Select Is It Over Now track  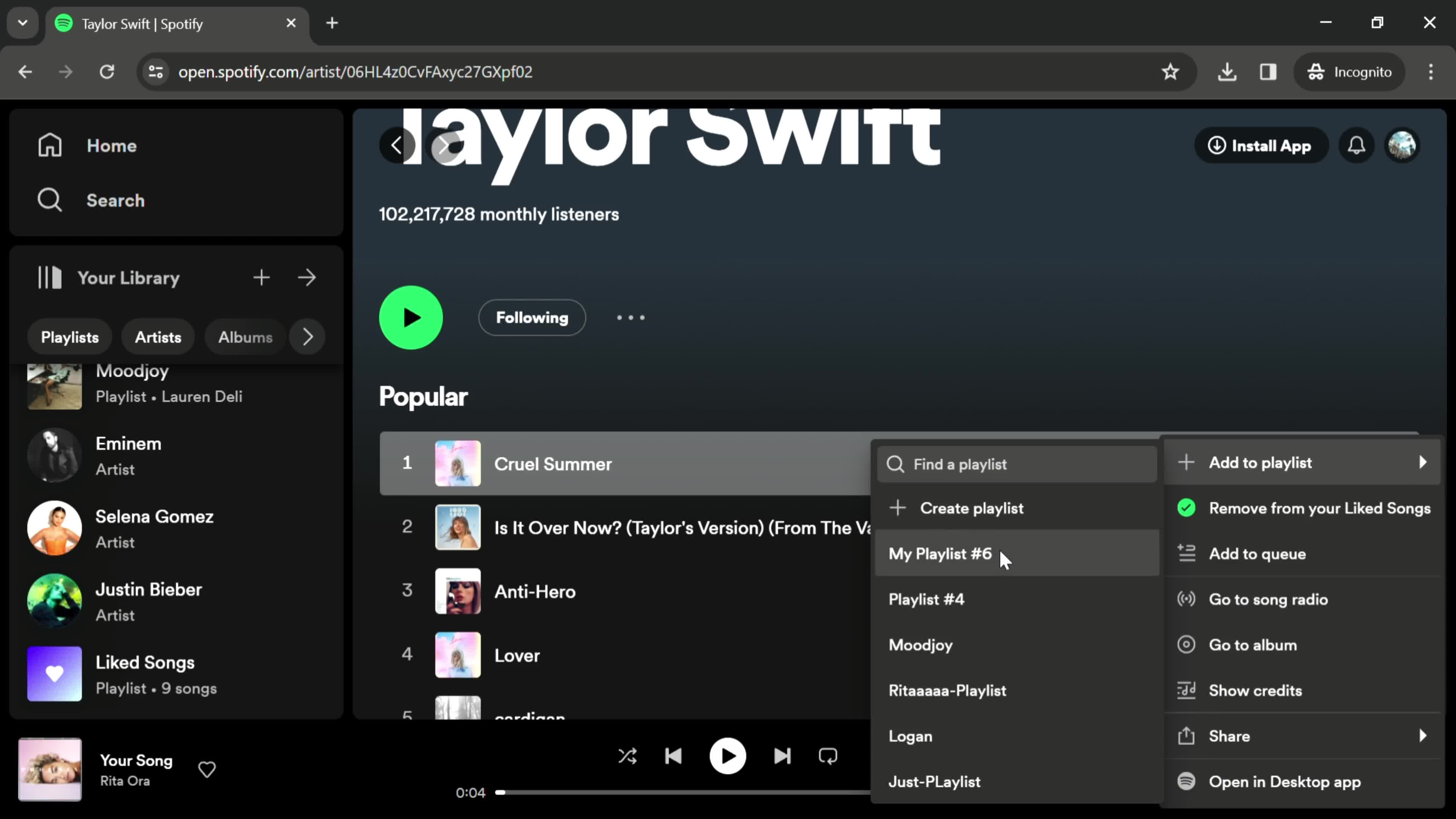[624, 527]
